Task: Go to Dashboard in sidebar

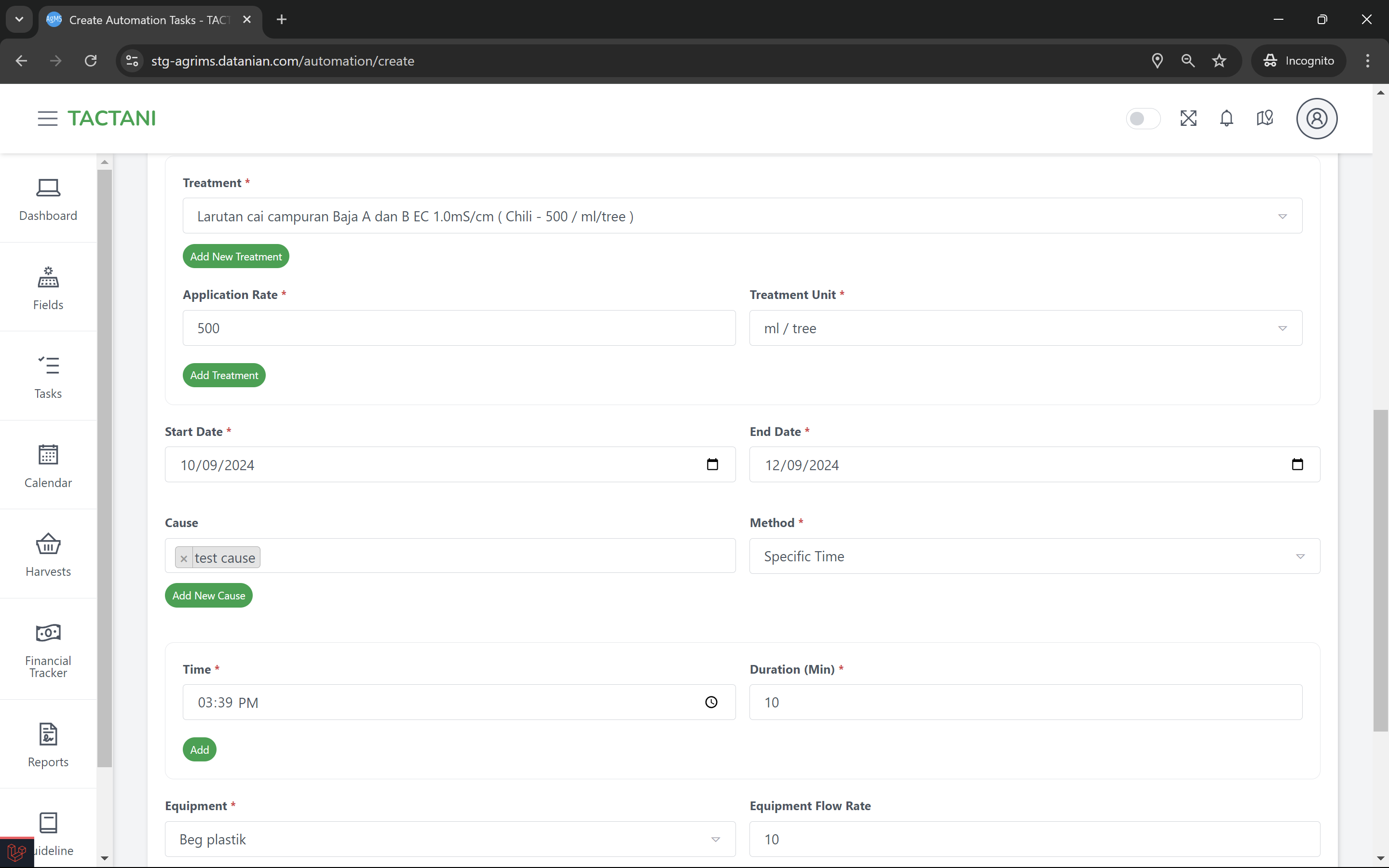Action: tap(48, 199)
